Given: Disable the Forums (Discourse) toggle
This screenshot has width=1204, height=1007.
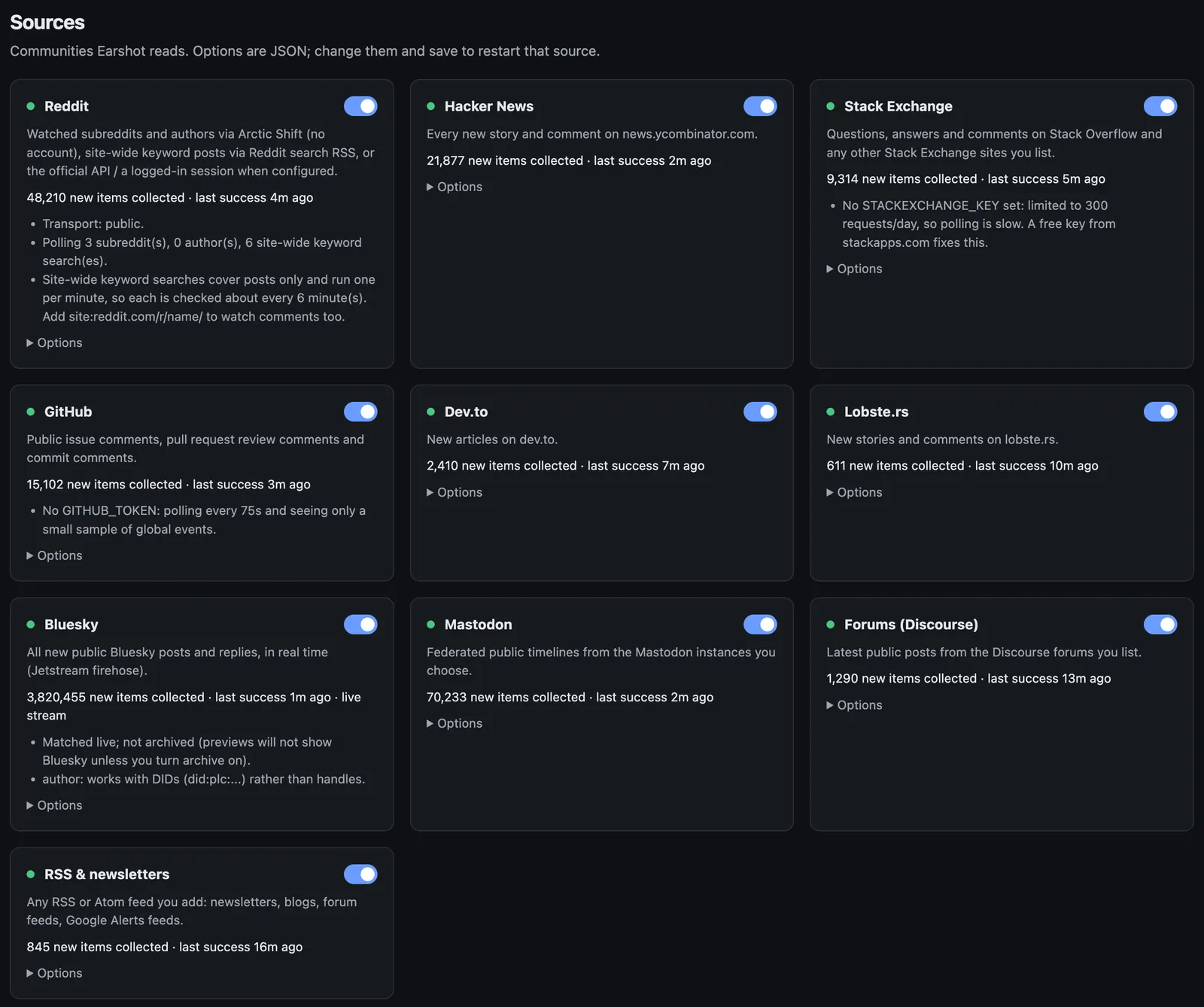Looking at the screenshot, I should pyautogui.click(x=1160, y=625).
